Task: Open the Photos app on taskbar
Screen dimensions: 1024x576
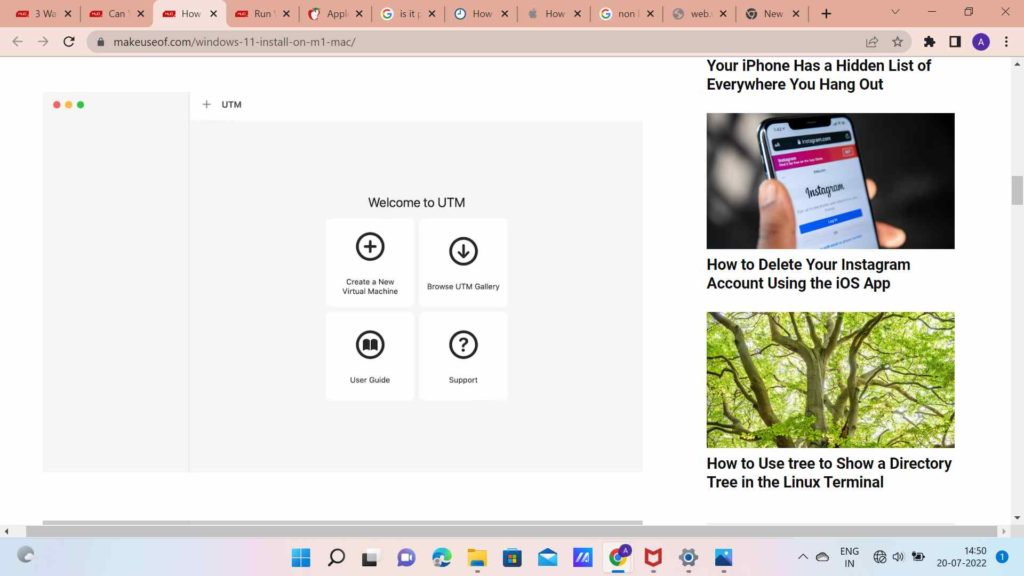Action: (724, 557)
